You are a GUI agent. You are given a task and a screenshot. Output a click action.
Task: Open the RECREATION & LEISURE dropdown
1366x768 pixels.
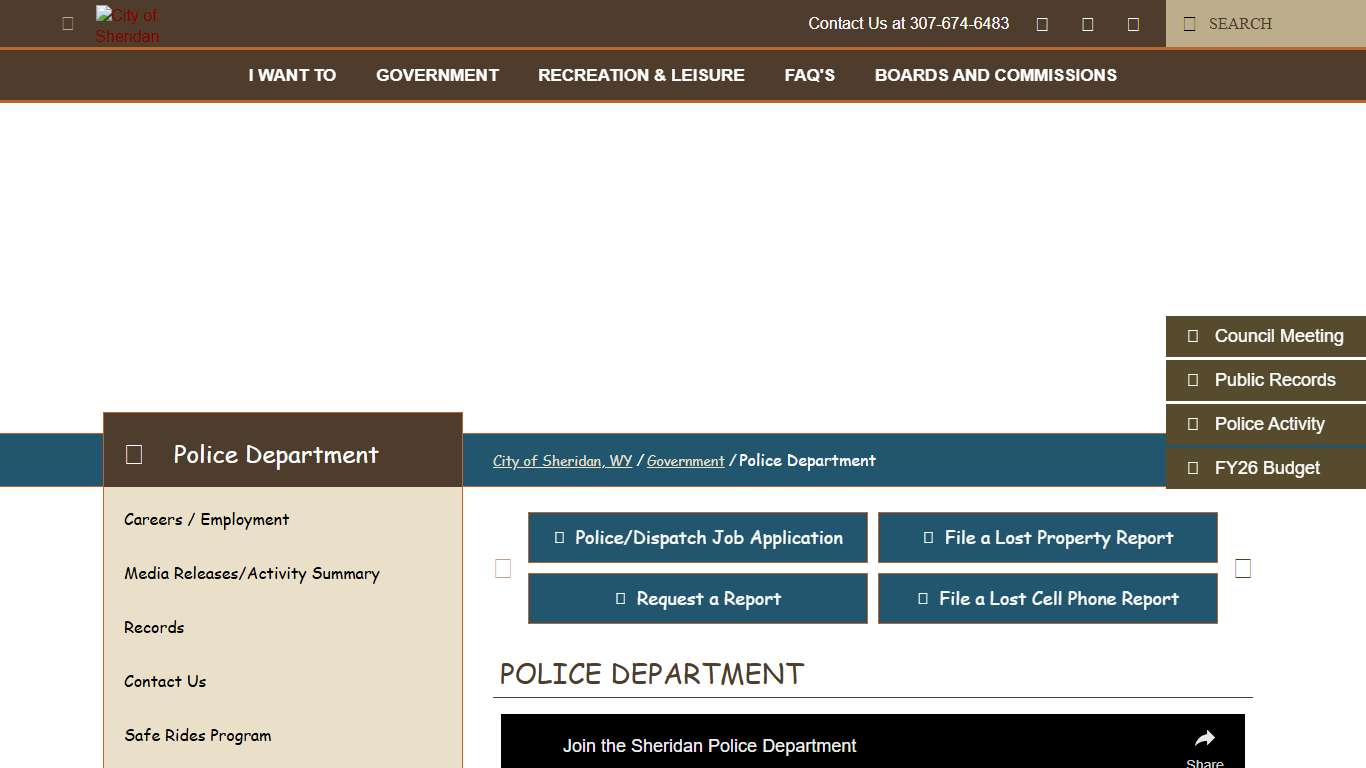(x=641, y=75)
